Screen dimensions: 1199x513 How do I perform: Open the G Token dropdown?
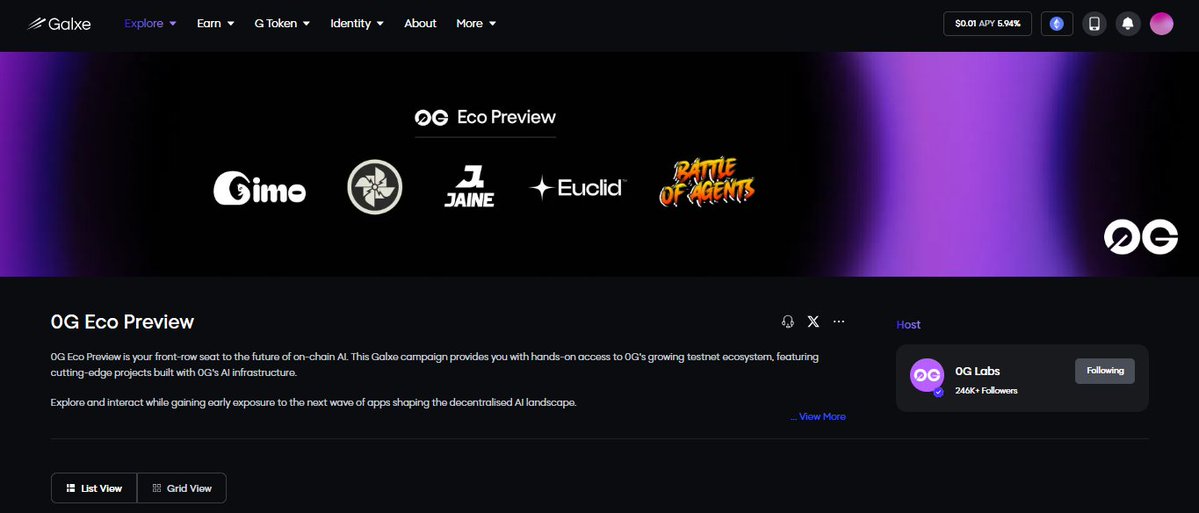tap(282, 24)
